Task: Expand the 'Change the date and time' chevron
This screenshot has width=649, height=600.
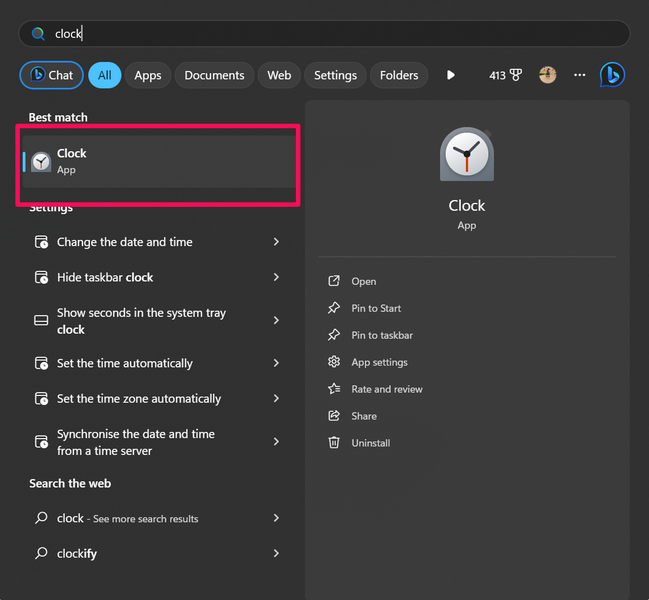Action: (x=276, y=242)
